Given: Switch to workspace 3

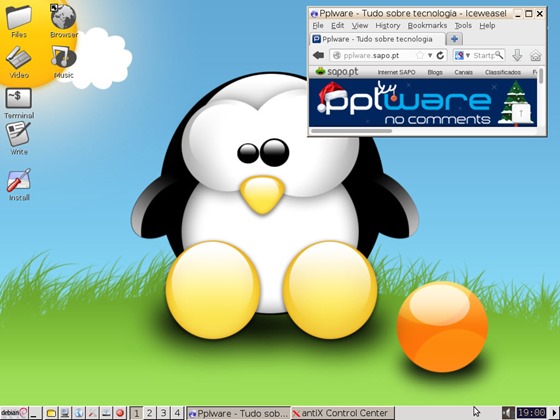Looking at the screenshot, I should pos(163,413).
